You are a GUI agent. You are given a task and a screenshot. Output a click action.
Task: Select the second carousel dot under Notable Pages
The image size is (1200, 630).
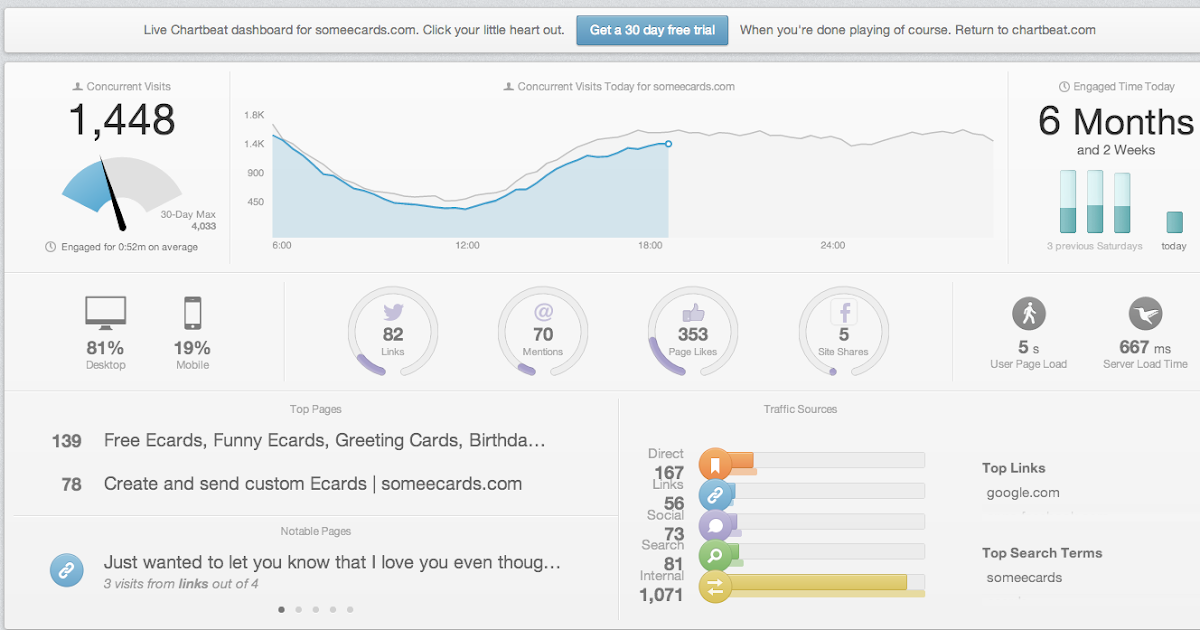click(x=298, y=608)
